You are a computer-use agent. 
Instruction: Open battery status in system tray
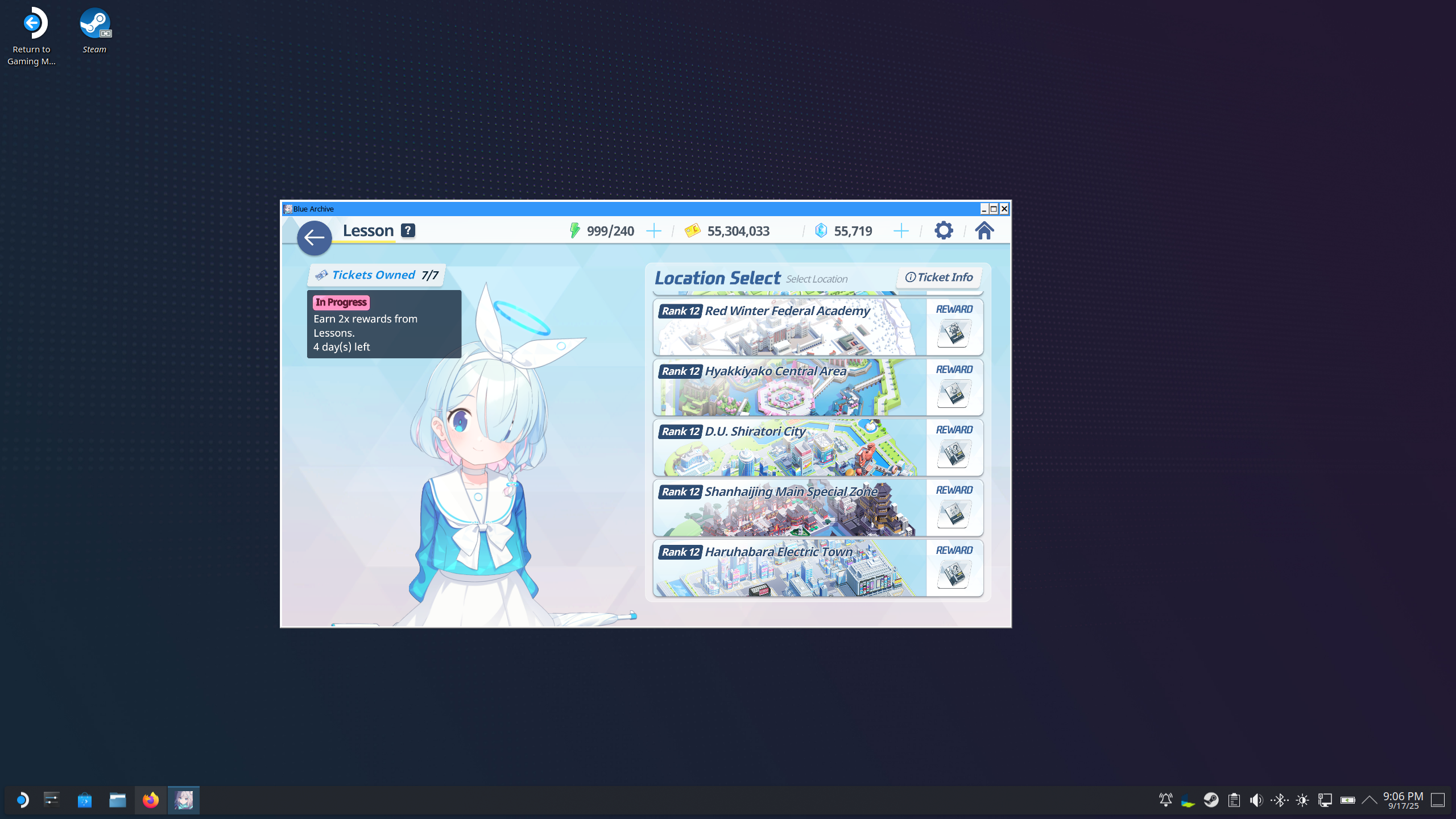pos(1347,800)
